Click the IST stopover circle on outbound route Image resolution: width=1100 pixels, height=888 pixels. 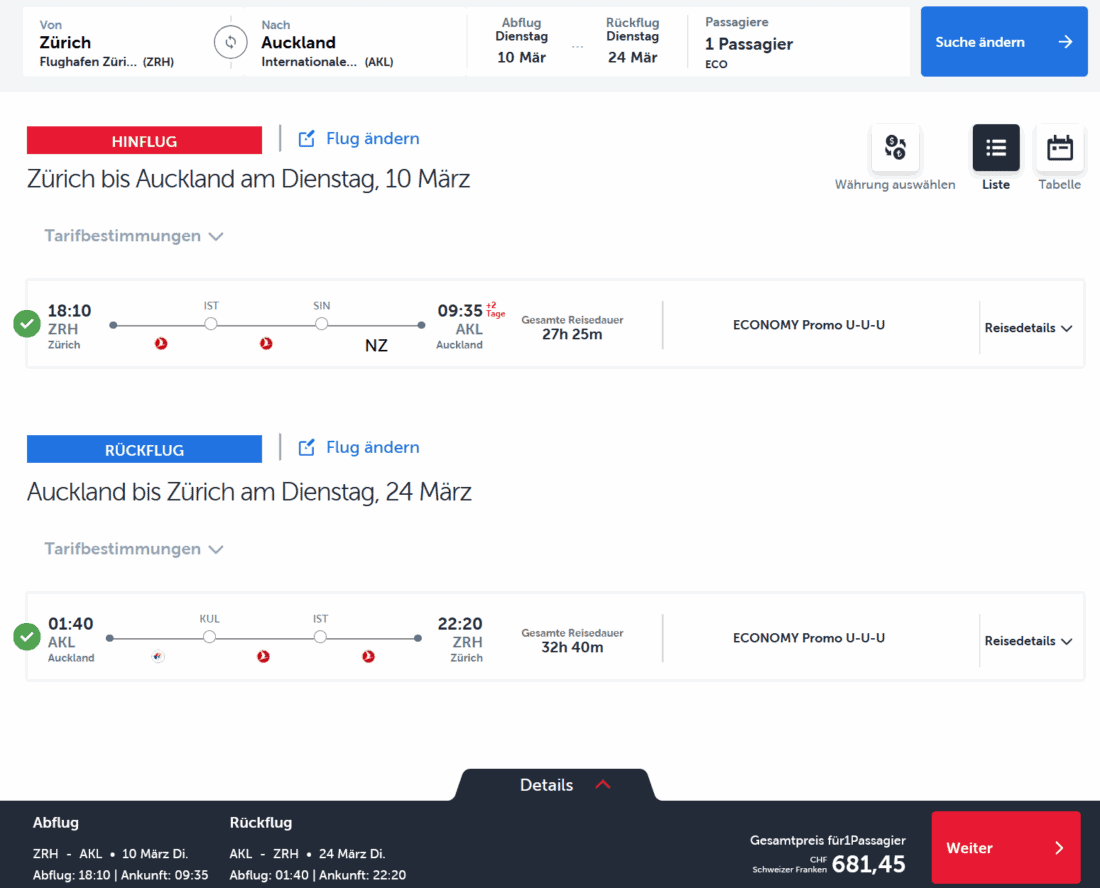(x=210, y=324)
